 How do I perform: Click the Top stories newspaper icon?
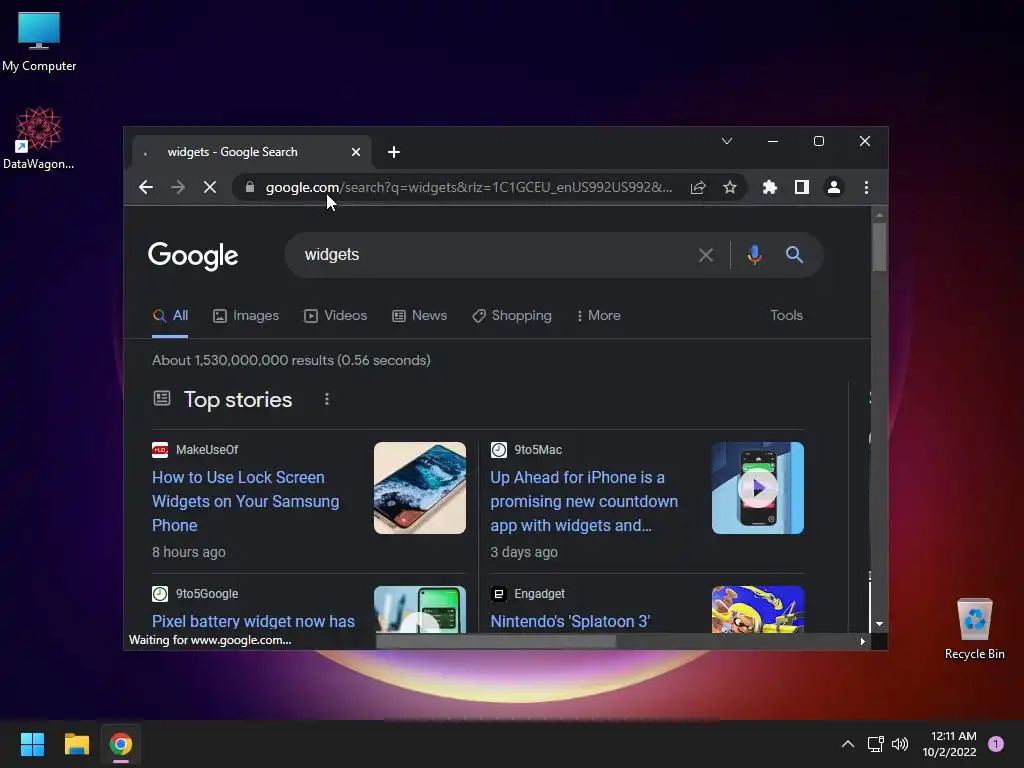point(161,398)
